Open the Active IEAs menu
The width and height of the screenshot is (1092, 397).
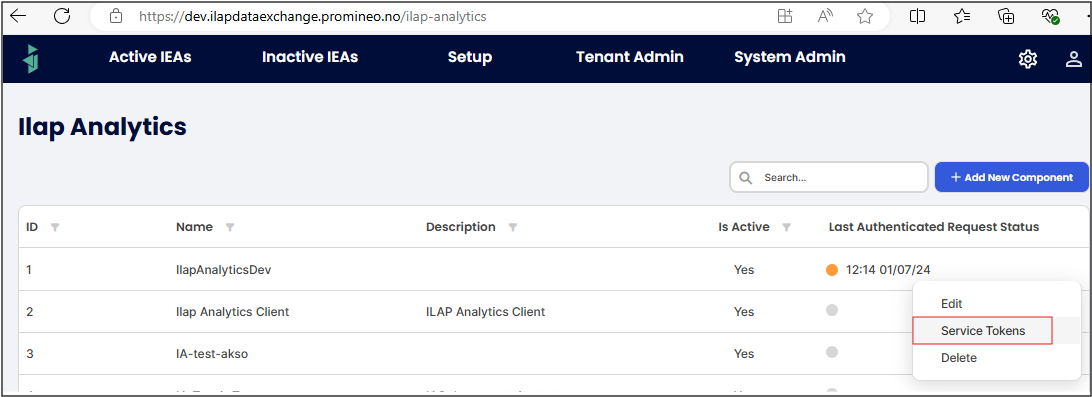point(150,58)
